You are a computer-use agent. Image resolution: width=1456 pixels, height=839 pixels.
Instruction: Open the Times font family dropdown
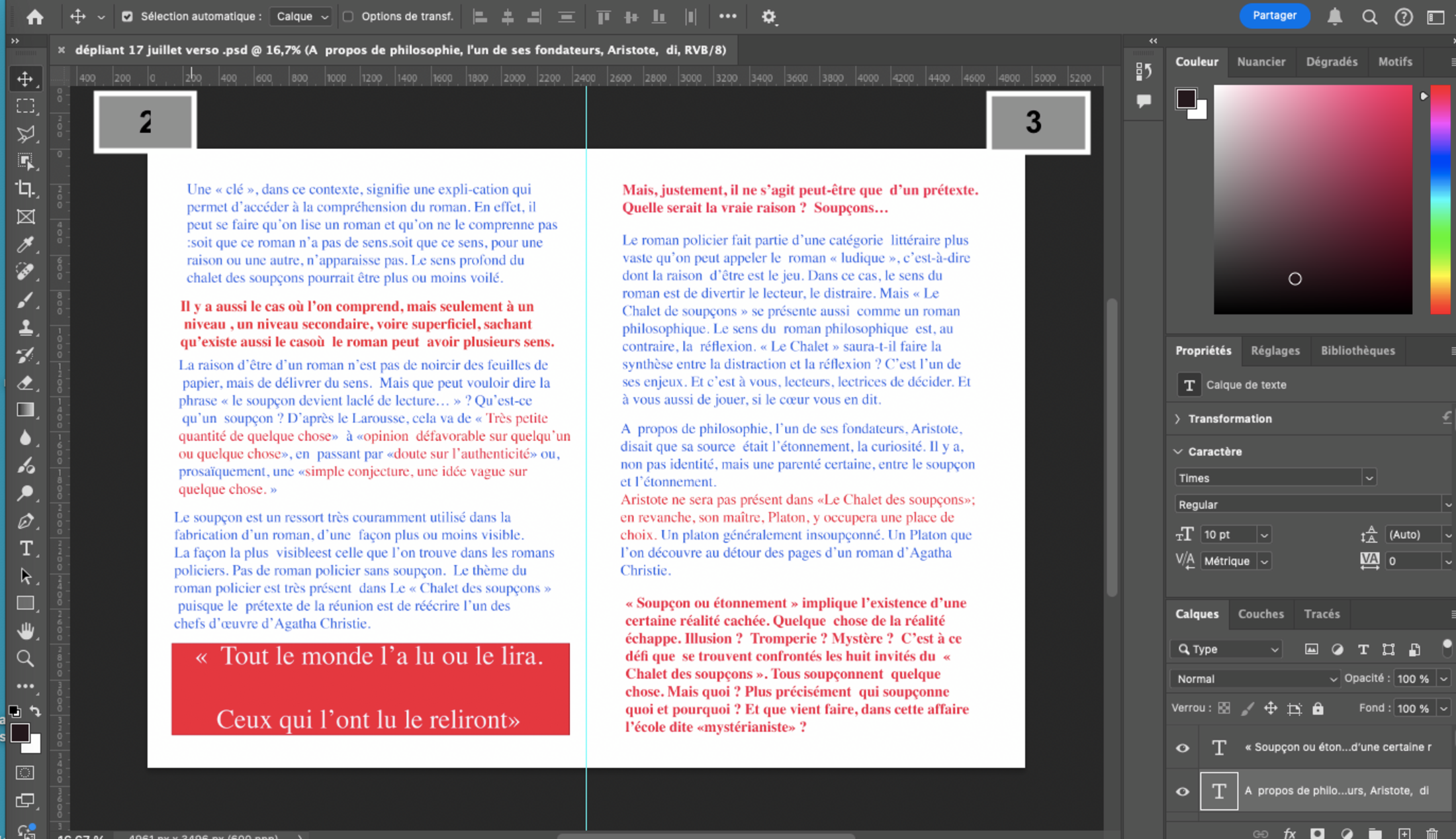tap(1369, 478)
